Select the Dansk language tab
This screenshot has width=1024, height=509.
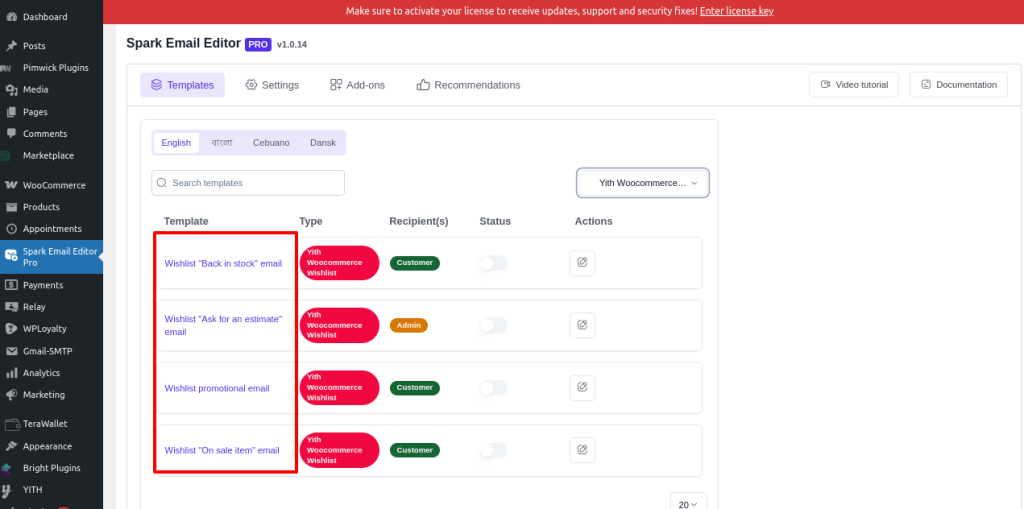click(x=323, y=142)
